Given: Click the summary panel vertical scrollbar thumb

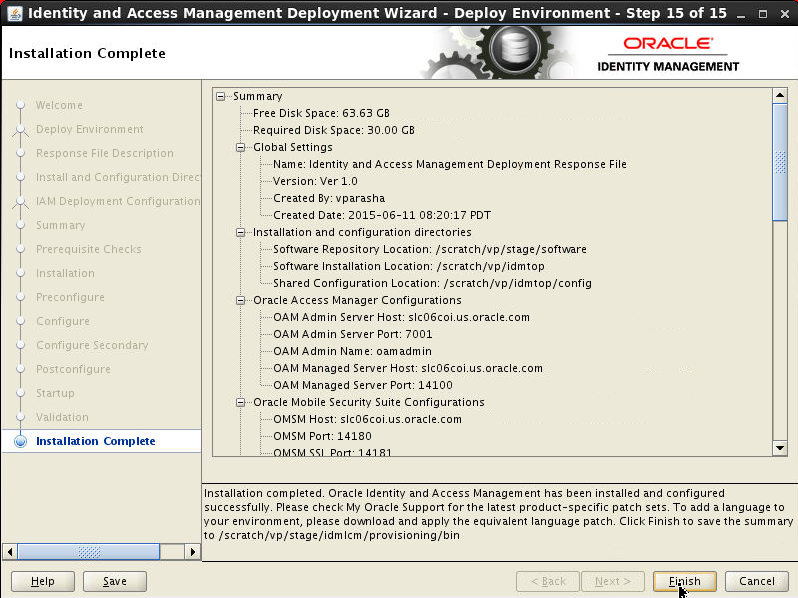Looking at the screenshot, I should pos(780,162).
